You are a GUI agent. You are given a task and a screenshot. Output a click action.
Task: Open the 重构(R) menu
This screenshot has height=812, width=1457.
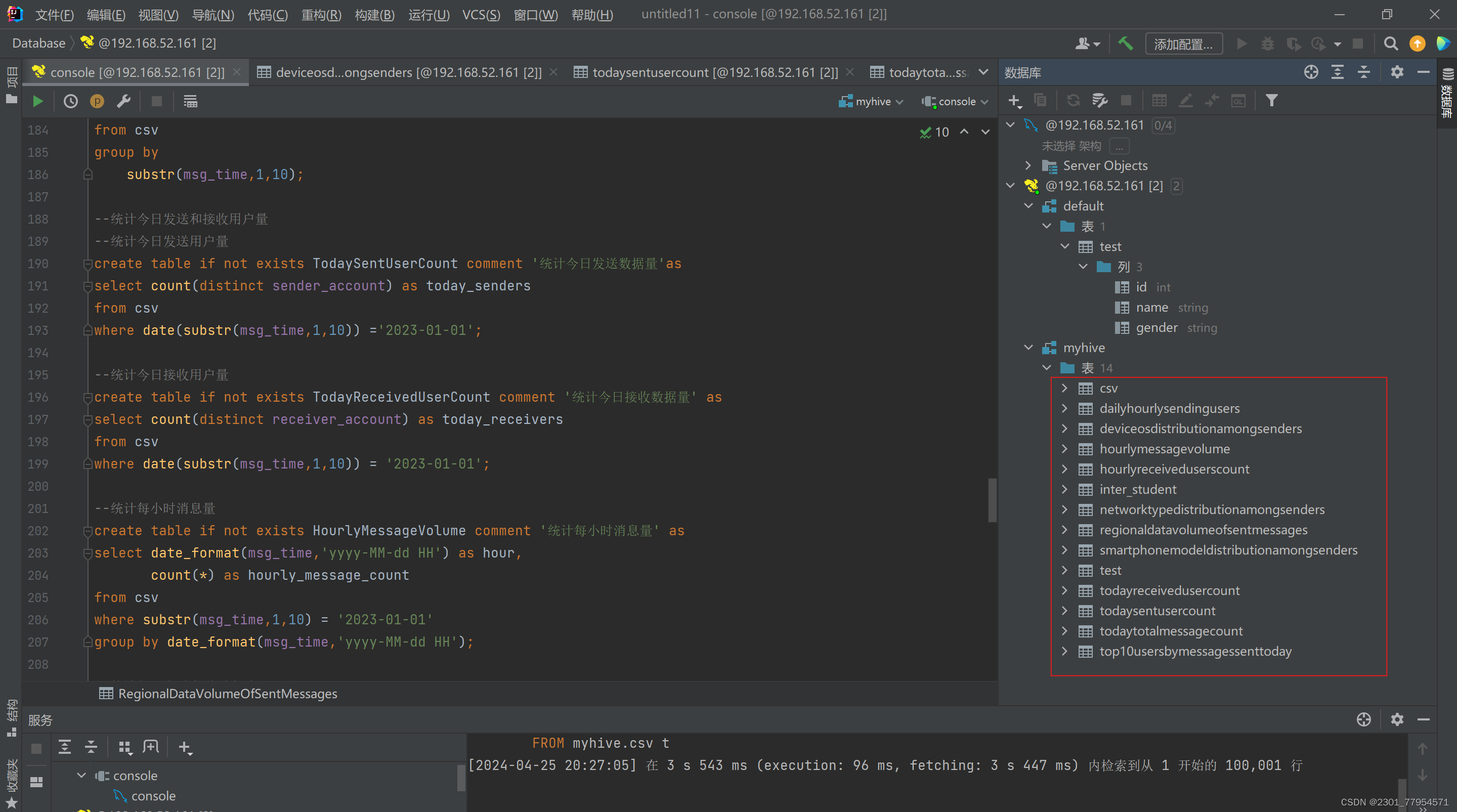click(x=321, y=15)
